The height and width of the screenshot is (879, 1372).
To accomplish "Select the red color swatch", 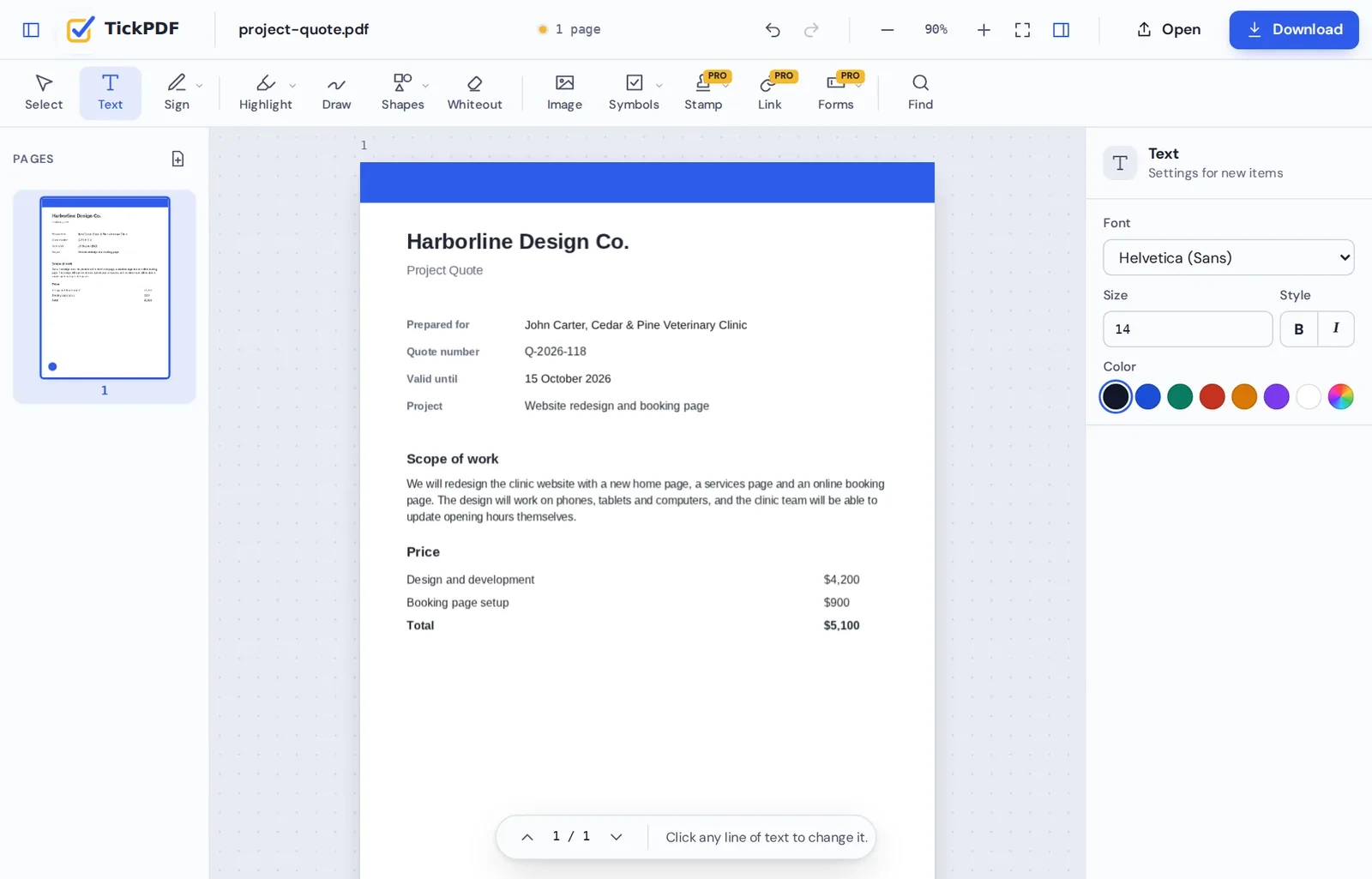I will click(1212, 396).
